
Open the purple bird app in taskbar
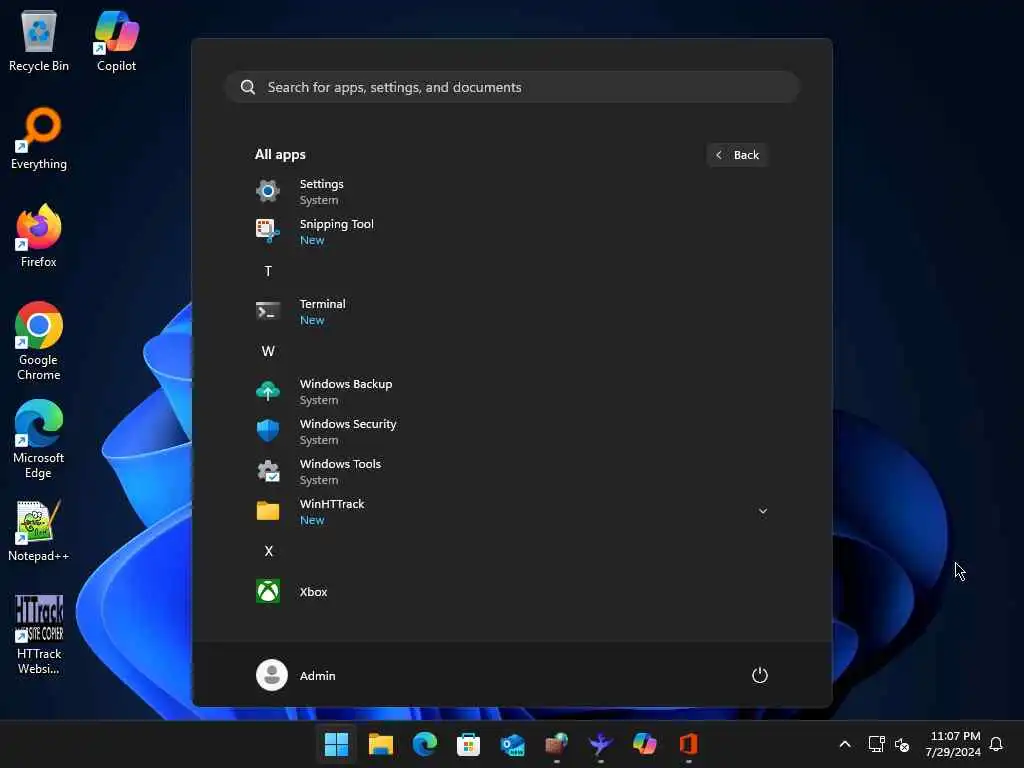click(x=600, y=744)
